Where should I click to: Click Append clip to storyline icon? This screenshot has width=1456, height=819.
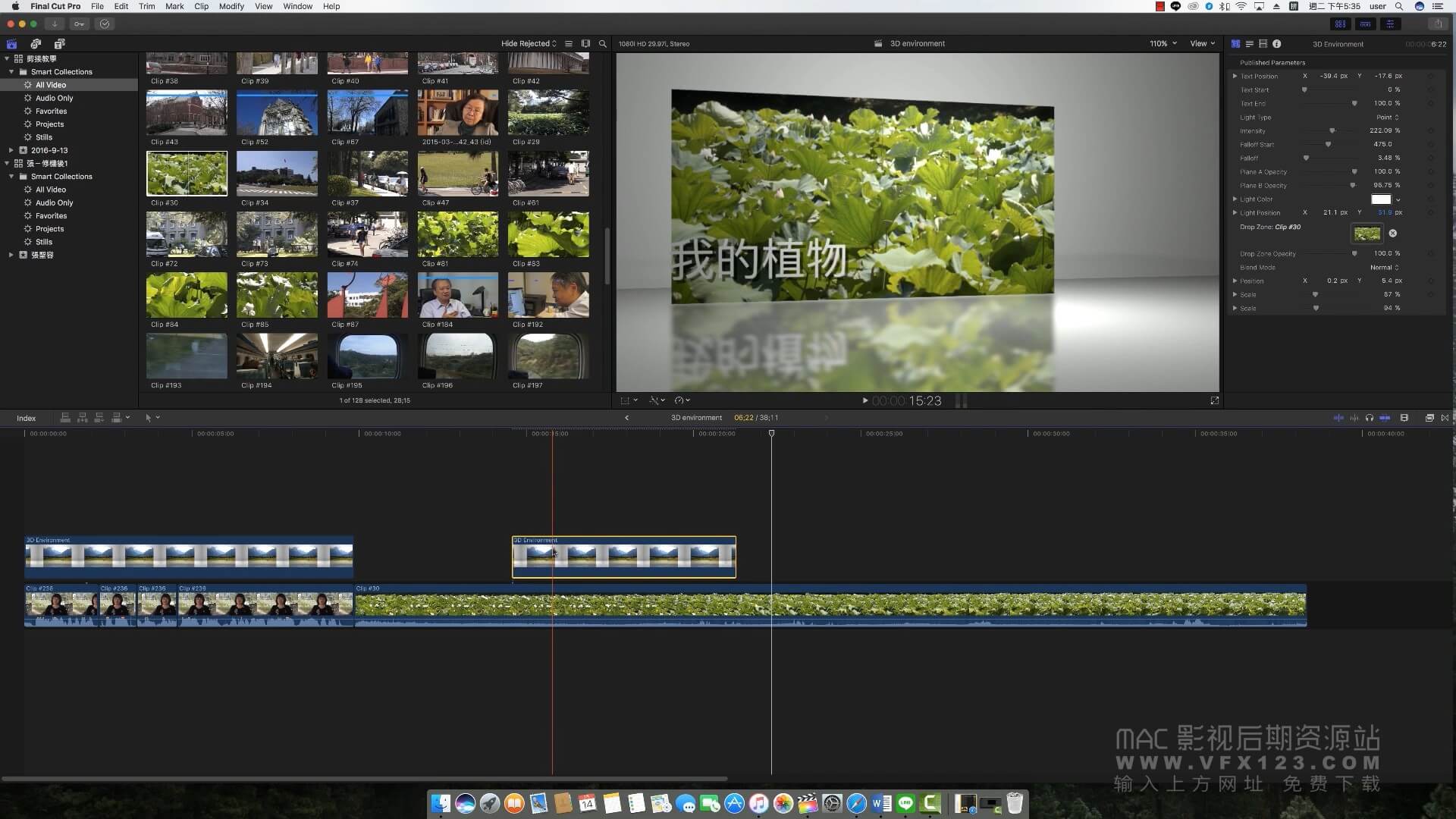point(99,418)
